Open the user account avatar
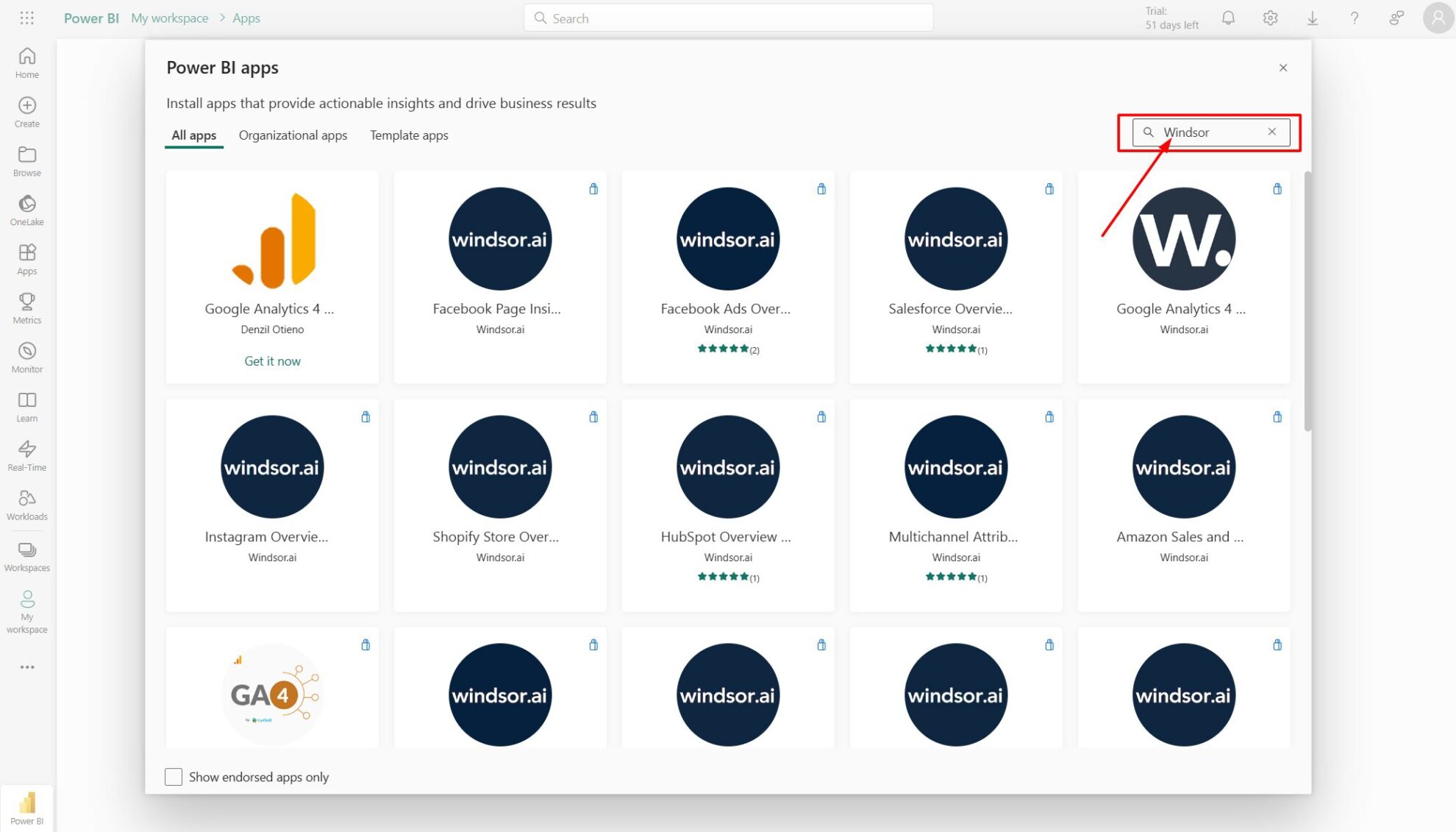Viewport: 1456px width, 832px height. [1438, 18]
